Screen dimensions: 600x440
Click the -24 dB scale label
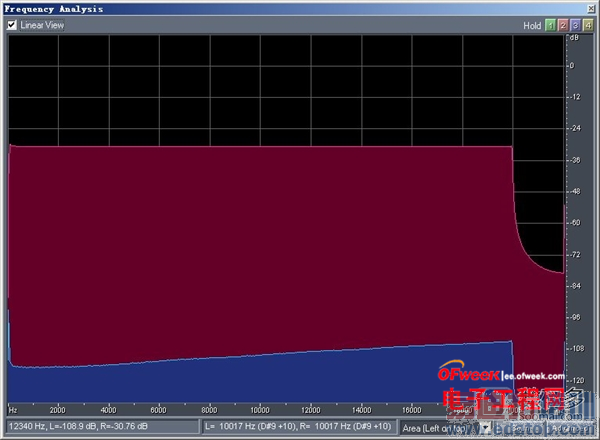click(575, 129)
